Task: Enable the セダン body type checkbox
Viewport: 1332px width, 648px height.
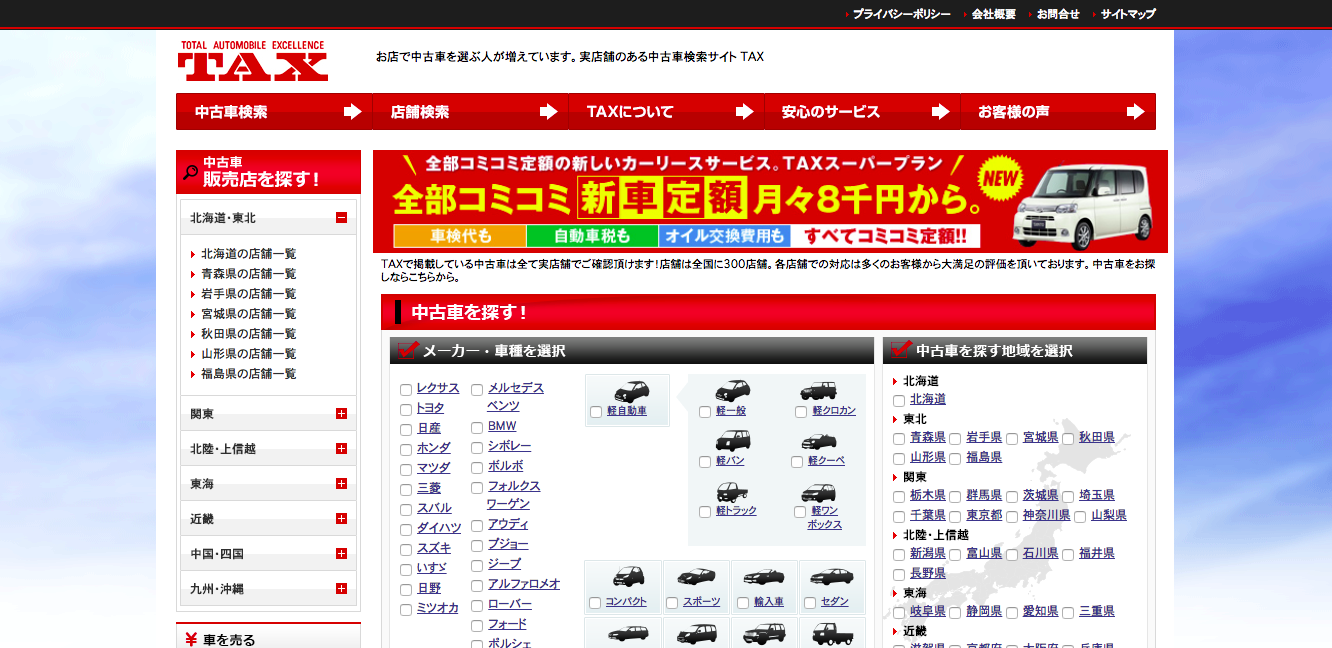Action: tap(809, 603)
